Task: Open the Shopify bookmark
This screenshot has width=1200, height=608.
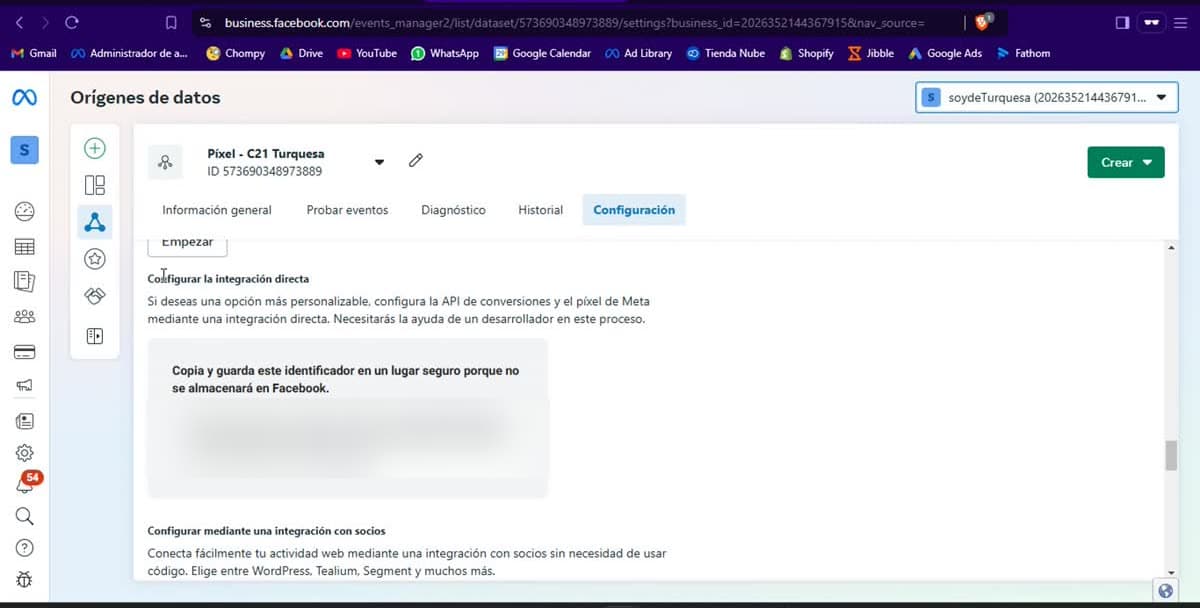Action: pos(806,53)
